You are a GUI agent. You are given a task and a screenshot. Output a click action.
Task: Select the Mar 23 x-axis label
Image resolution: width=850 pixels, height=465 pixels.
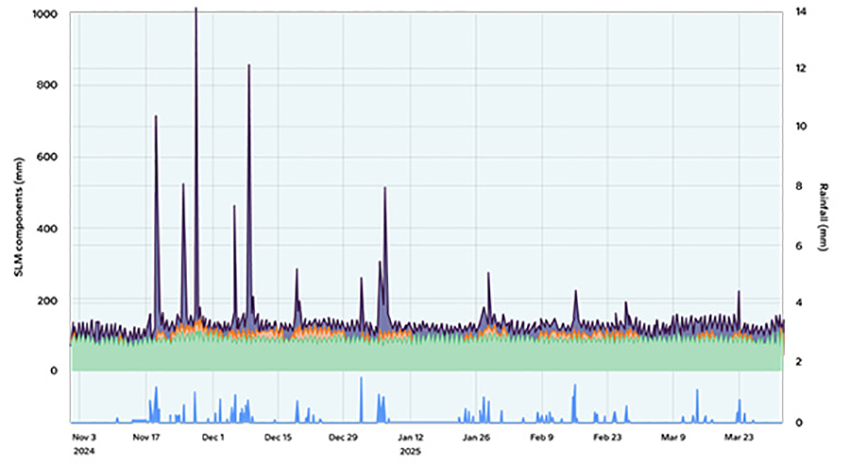tap(738, 437)
